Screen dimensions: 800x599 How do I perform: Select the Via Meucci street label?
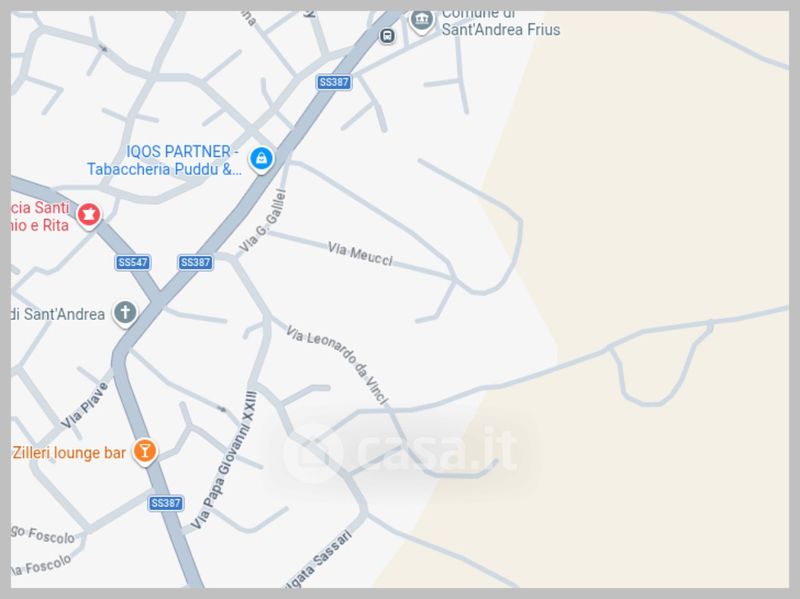click(360, 254)
